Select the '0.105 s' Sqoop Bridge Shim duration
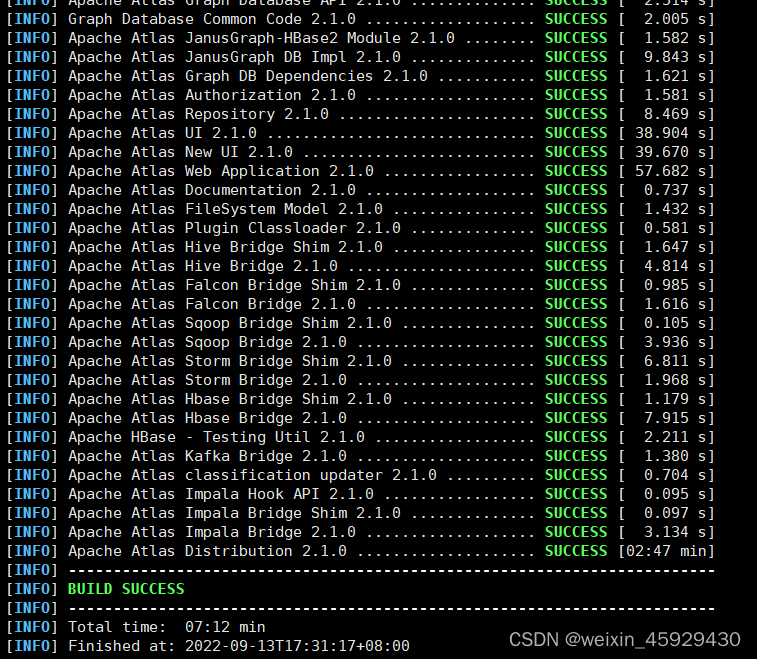This screenshot has height=659, width=757. pyautogui.click(x=675, y=323)
